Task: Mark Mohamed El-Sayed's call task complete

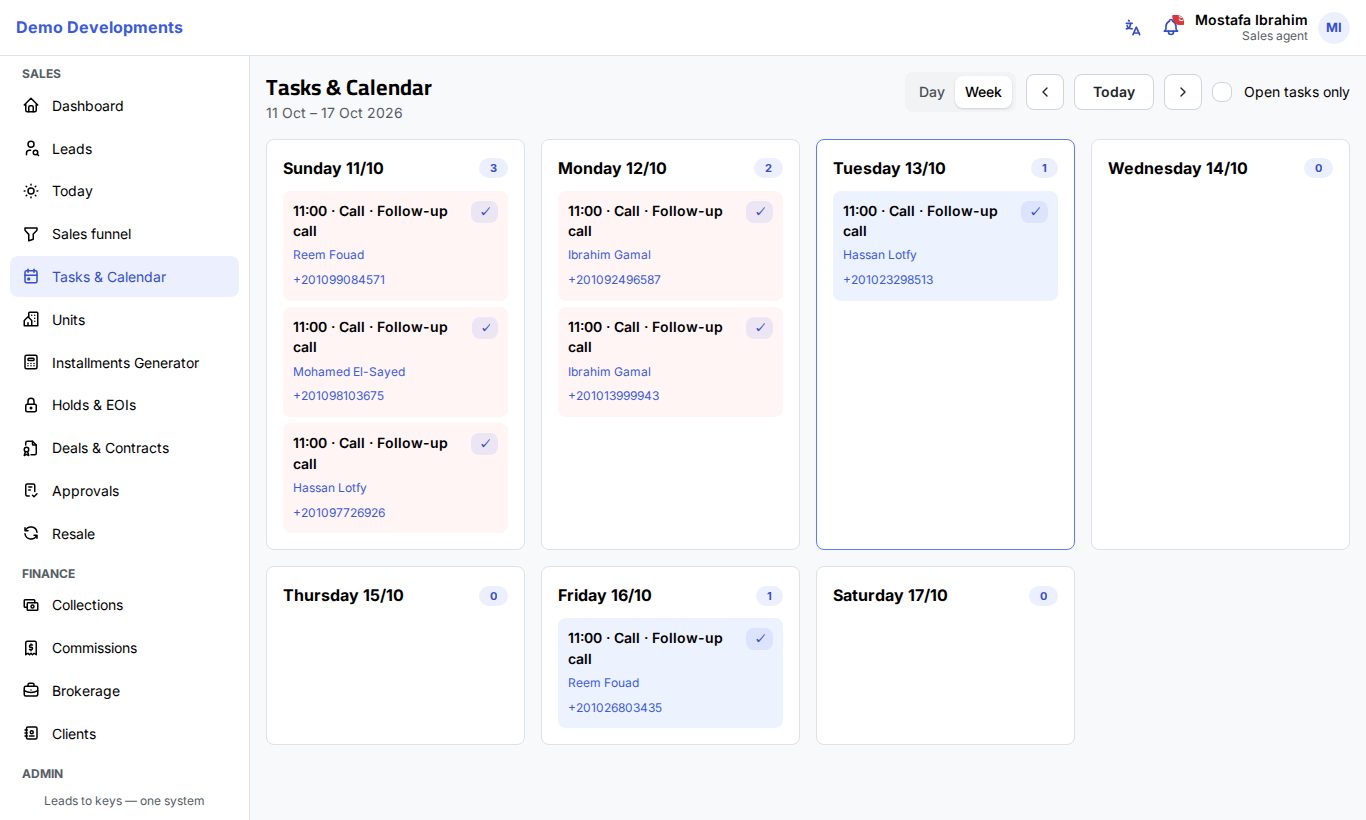Action: (x=484, y=328)
